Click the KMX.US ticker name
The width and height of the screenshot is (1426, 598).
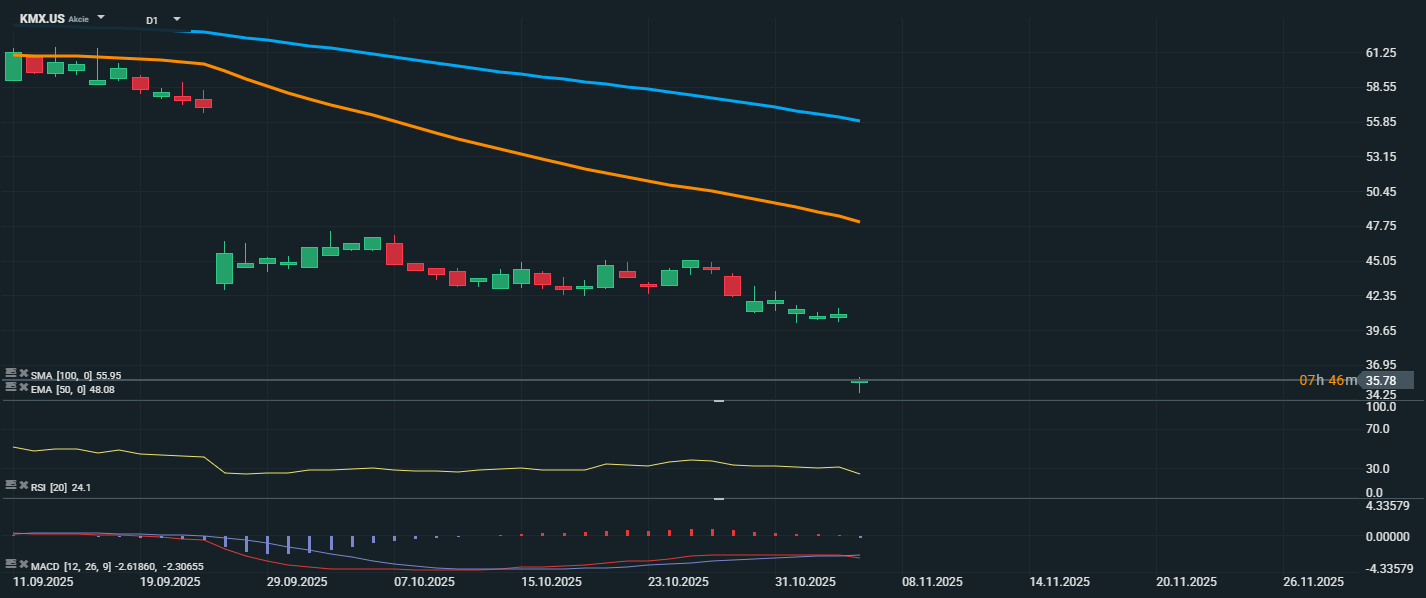coord(42,19)
